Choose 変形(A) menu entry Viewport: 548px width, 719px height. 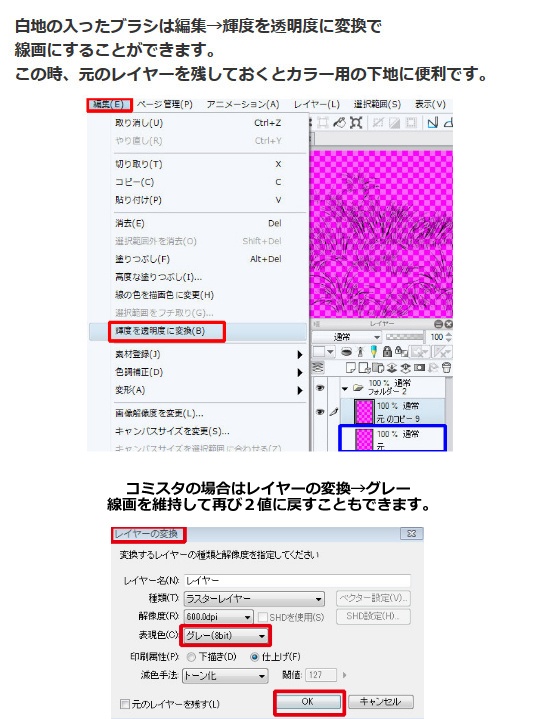click(198, 390)
